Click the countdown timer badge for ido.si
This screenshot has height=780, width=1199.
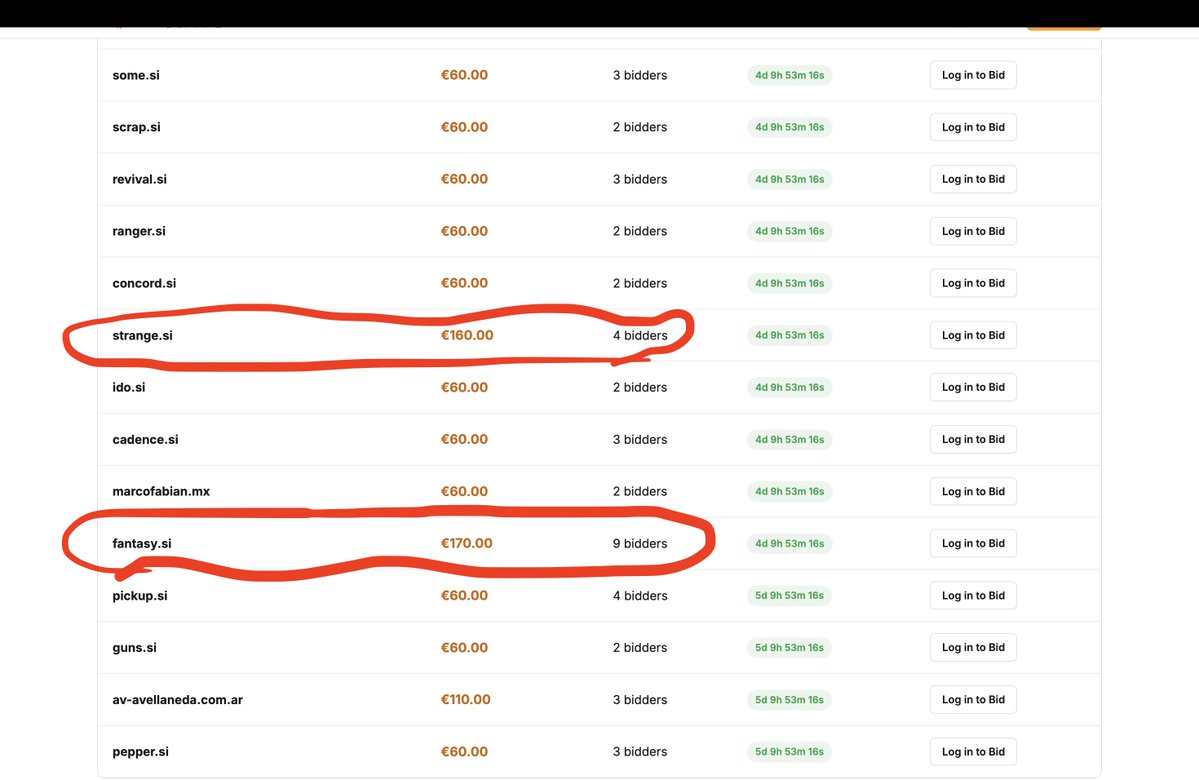click(x=789, y=387)
